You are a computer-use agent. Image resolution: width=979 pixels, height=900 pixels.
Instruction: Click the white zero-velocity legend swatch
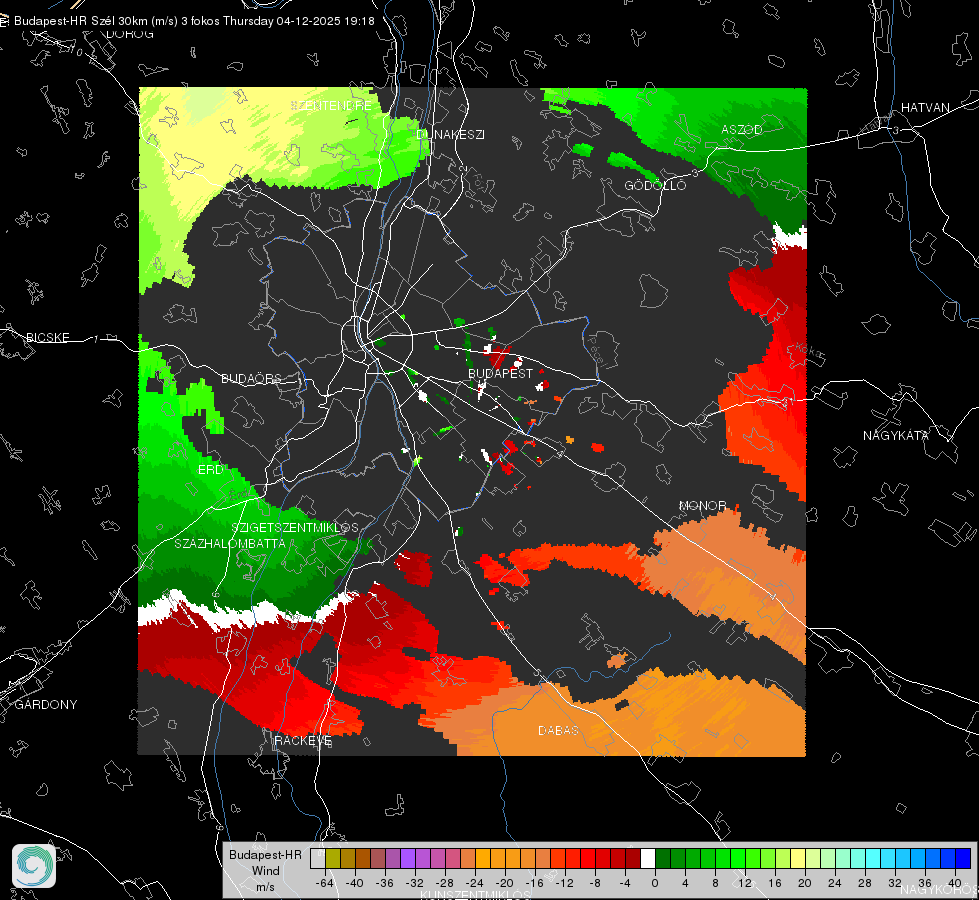pos(647,859)
